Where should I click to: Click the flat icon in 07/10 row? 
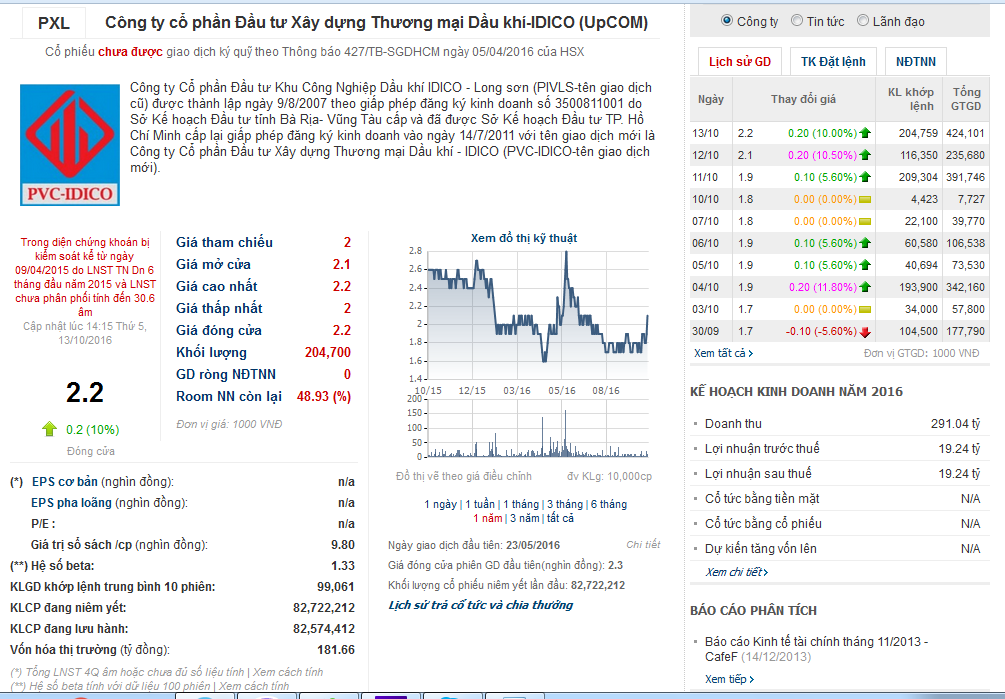(x=865, y=221)
